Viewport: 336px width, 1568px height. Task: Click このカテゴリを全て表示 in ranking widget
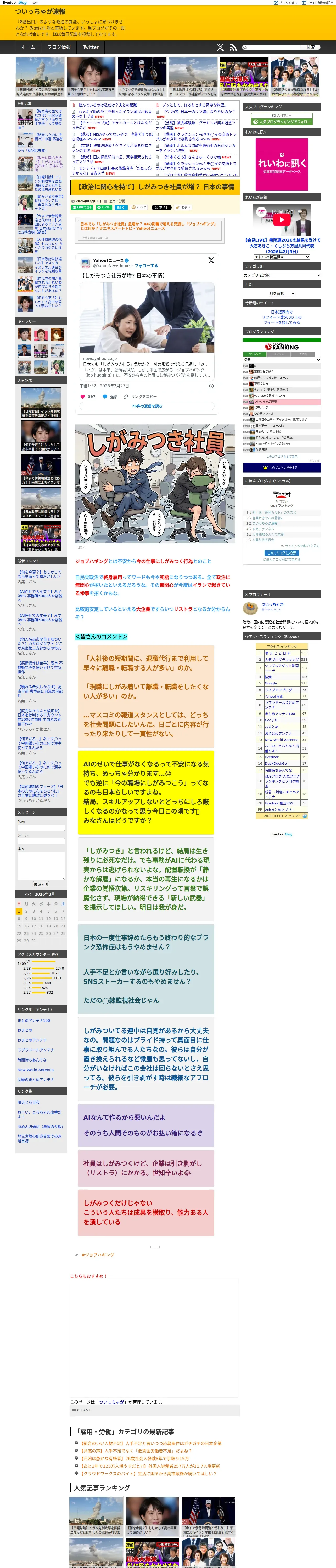tap(282, 456)
